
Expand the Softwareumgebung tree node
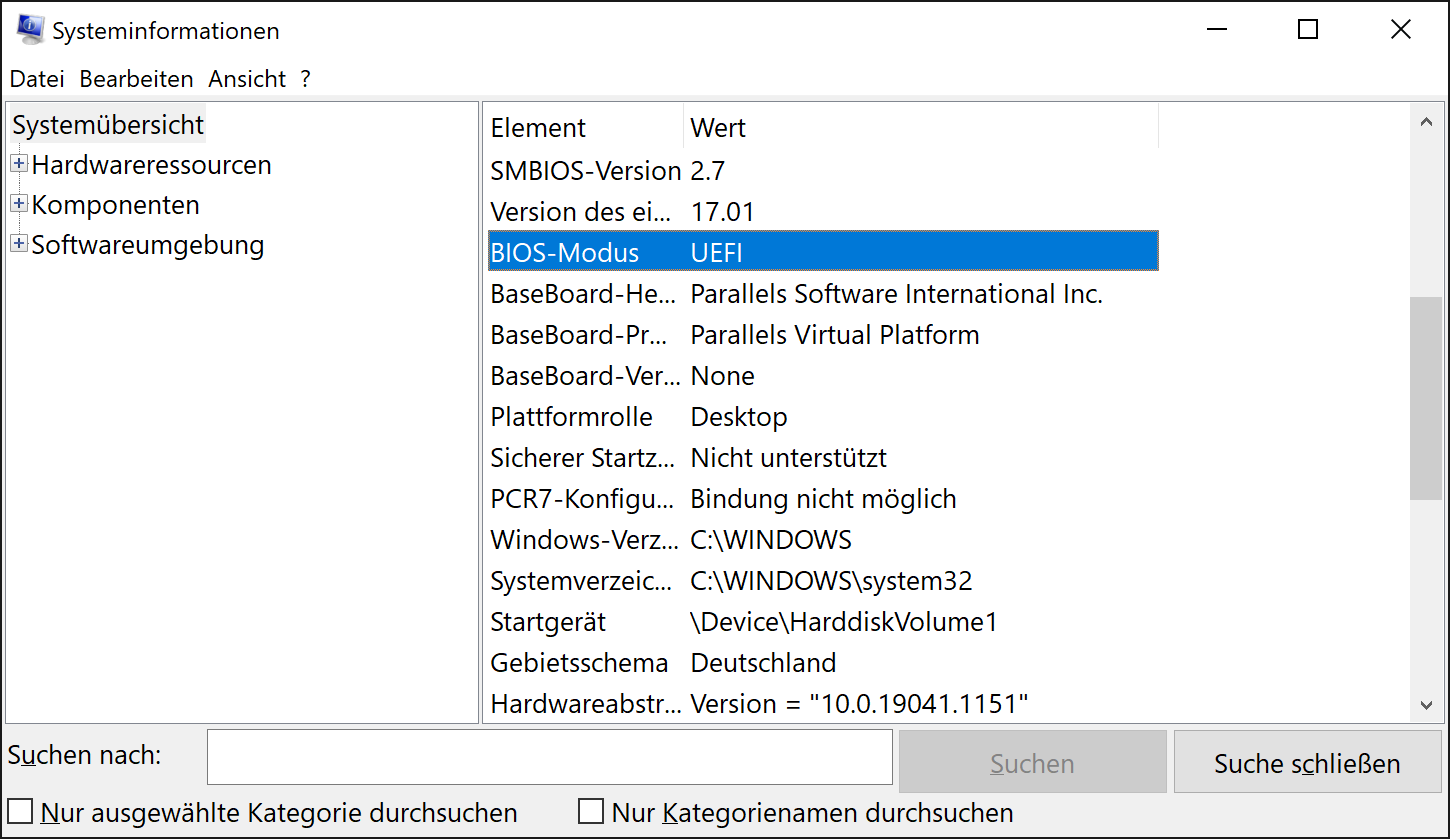click(x=18, y=243)
